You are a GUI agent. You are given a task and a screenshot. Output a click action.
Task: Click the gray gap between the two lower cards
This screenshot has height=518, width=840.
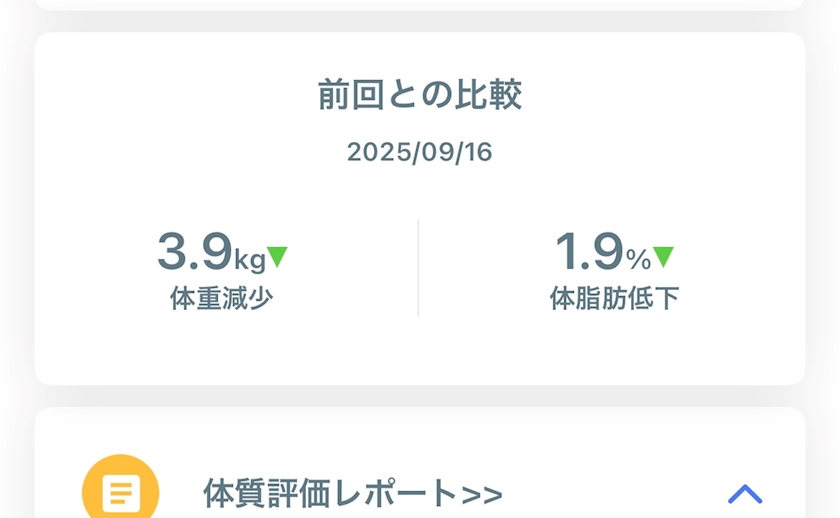(420, 396)
